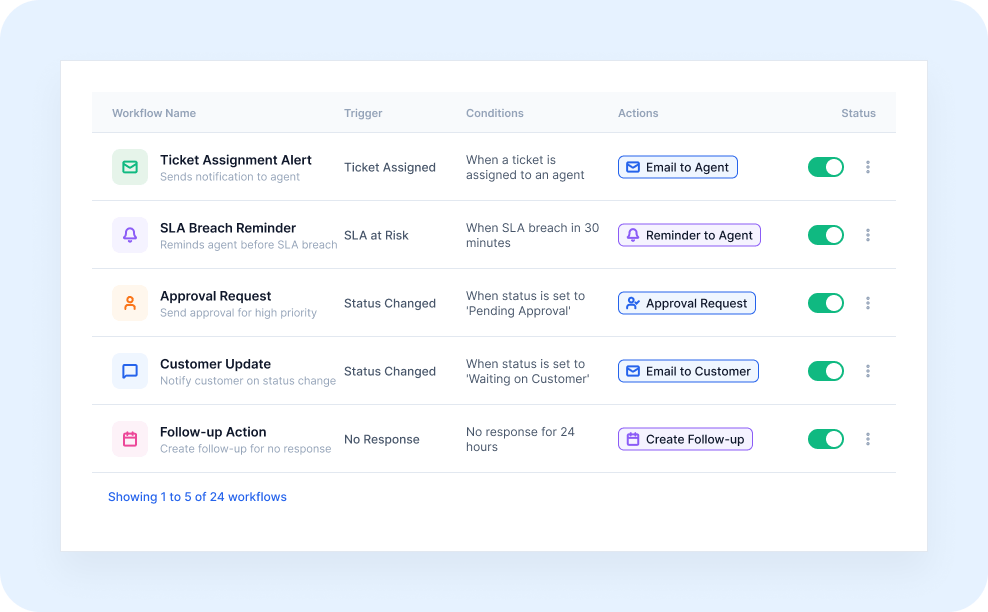988x612 pixels.
Task: Click the Showing 1 to 5 of 24 workflows link
Action: [x=197, y=497]
